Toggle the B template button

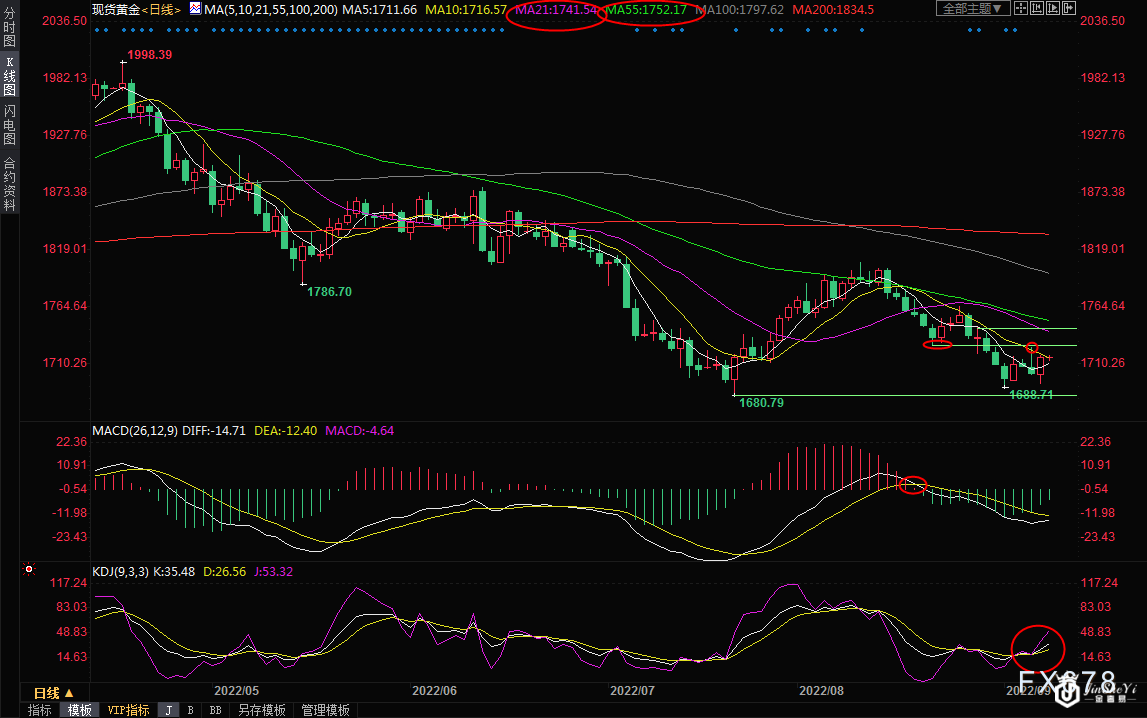pyautogui.click(x=190, y=710)
